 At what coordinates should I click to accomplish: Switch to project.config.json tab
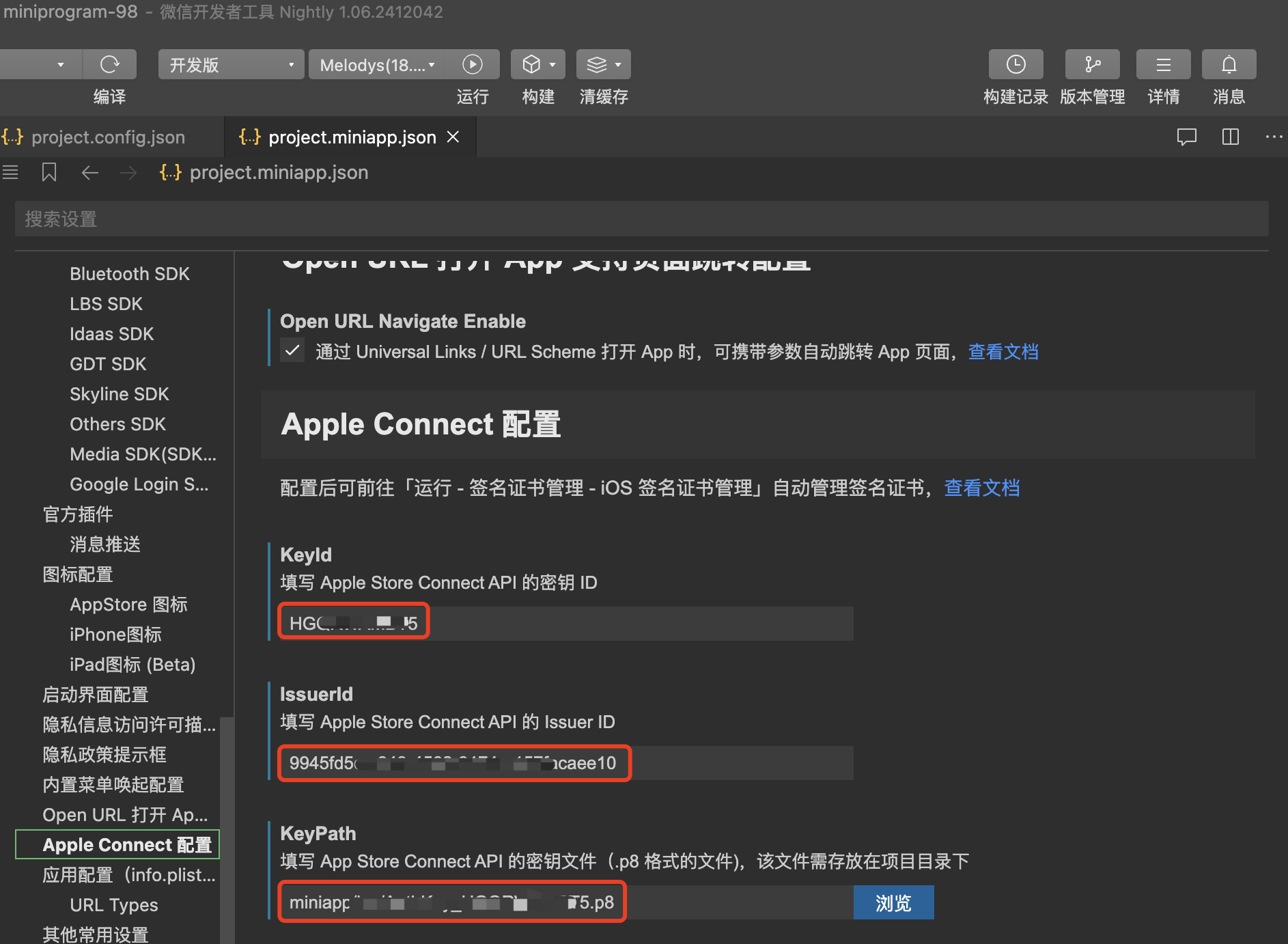pos(109,137)
